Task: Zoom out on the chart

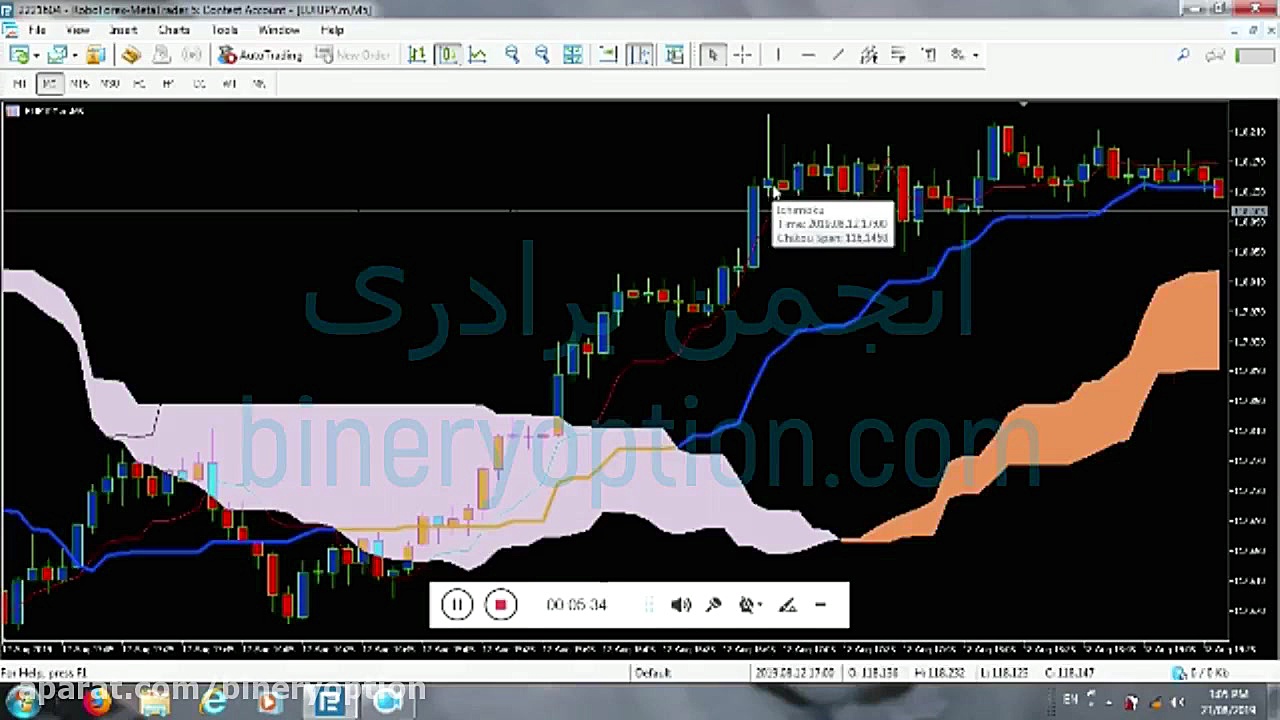Action: (542, 55)
